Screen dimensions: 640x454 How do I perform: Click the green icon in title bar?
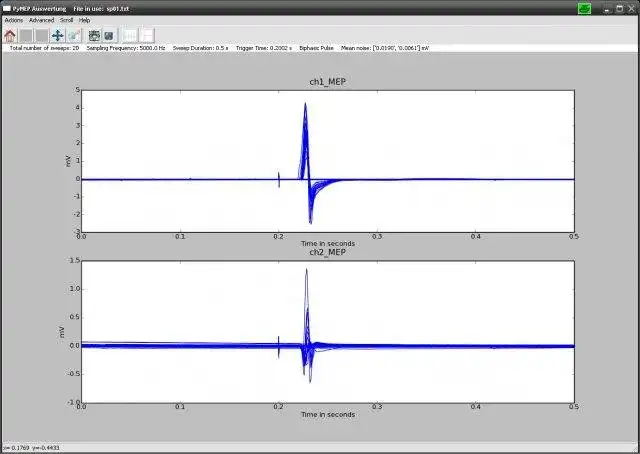click(584, 8)
